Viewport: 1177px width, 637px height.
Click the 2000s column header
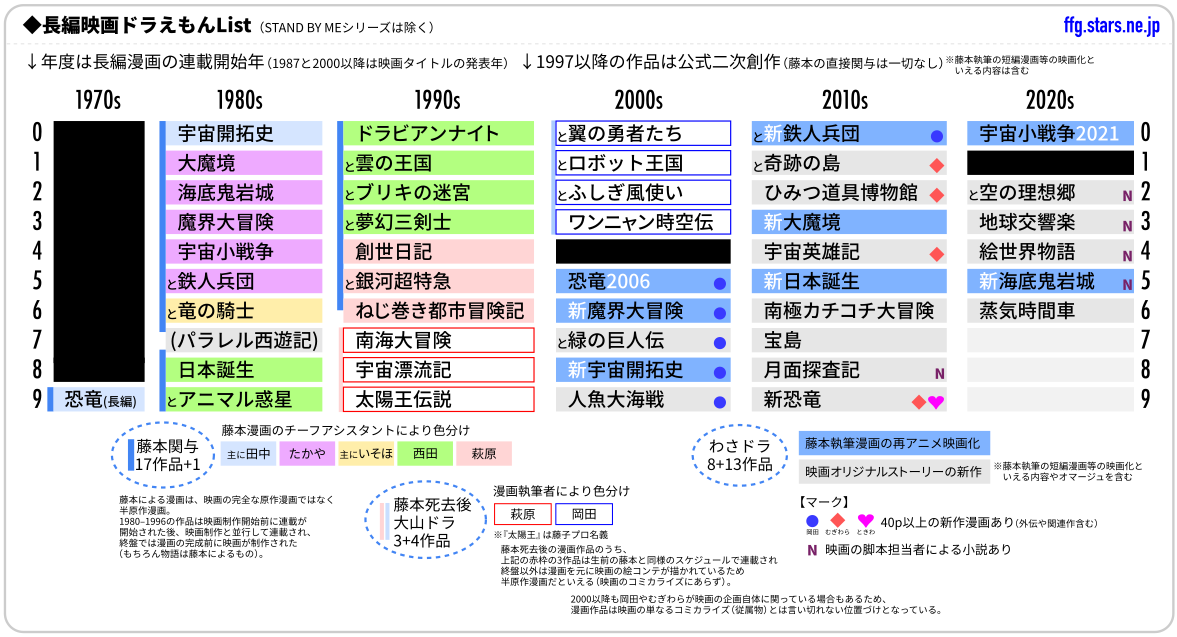(639, 100)
